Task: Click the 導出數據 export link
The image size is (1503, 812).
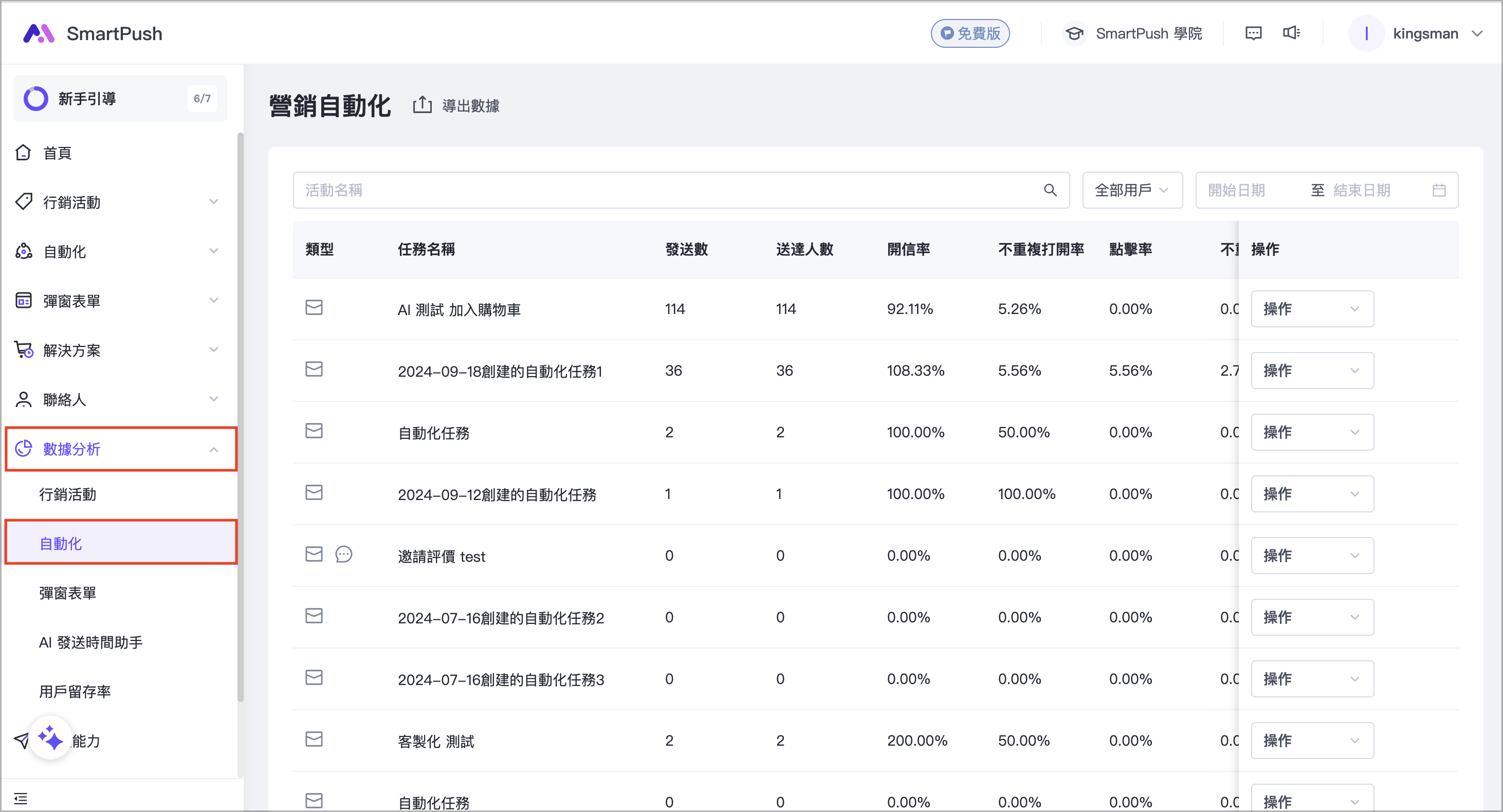Action: [470, 105]
